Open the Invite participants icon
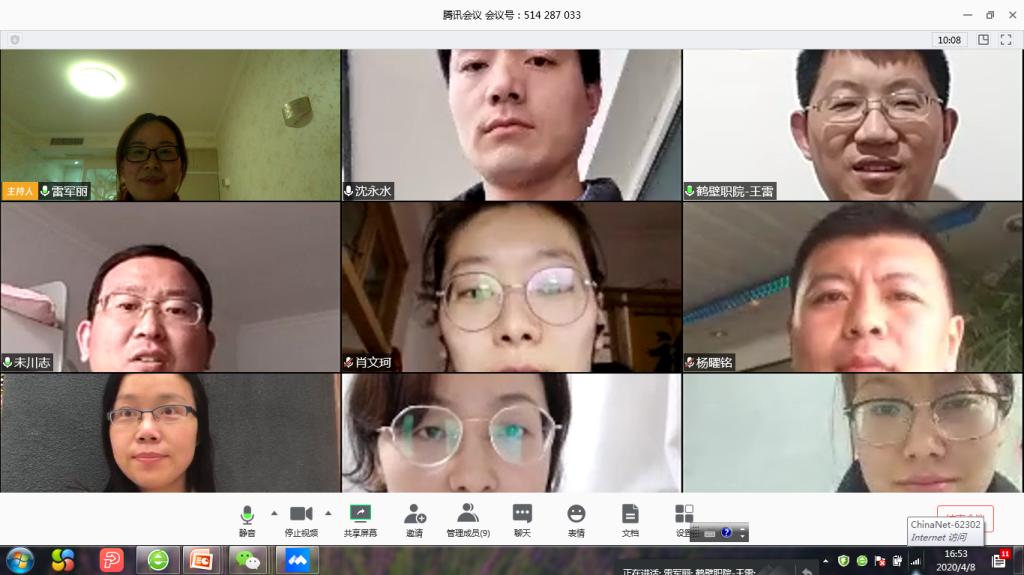The width and height of the screenshot is (1024, 575). tap(414, 520)
